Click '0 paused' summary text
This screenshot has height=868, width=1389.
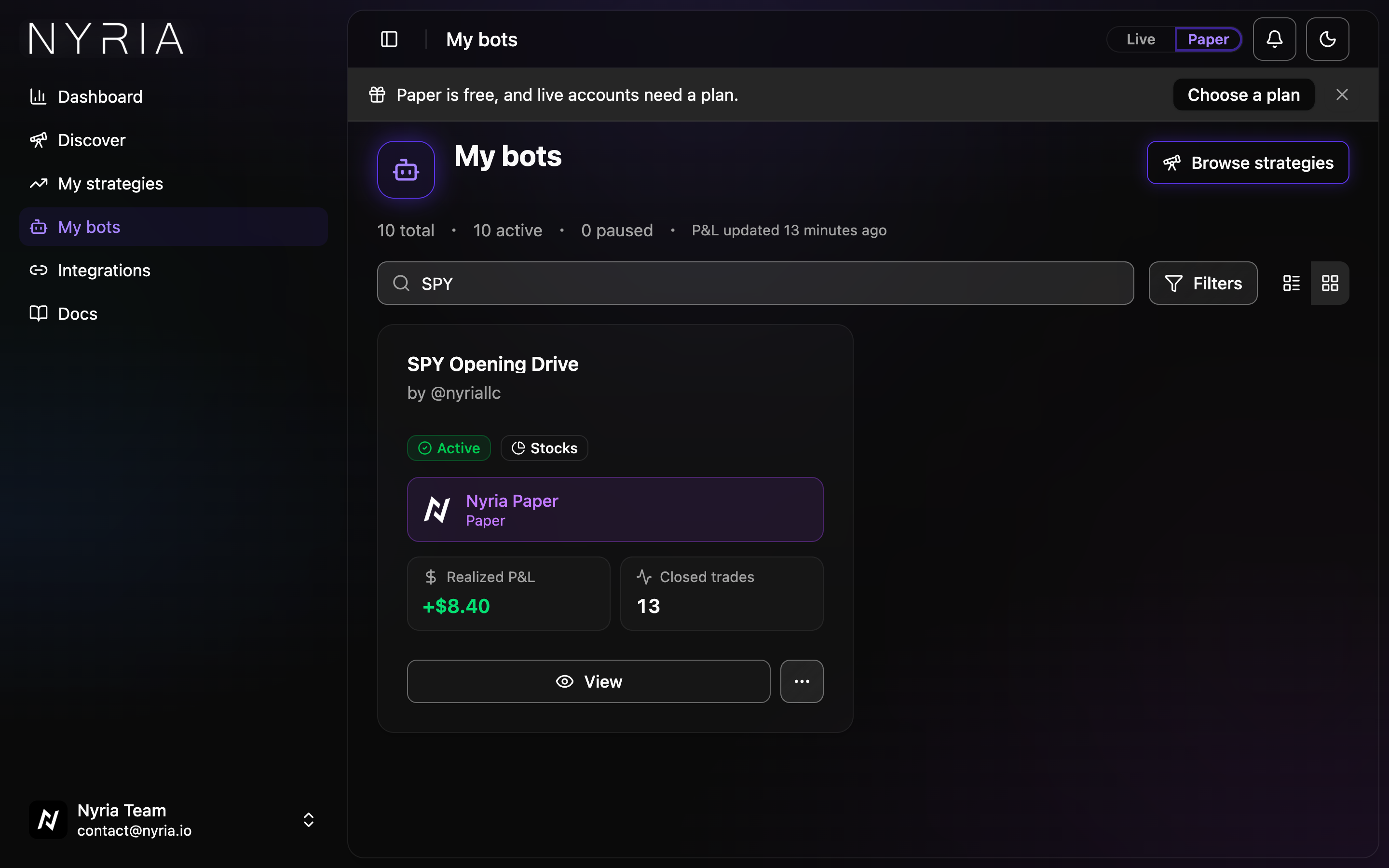click(x=616, y=230)
